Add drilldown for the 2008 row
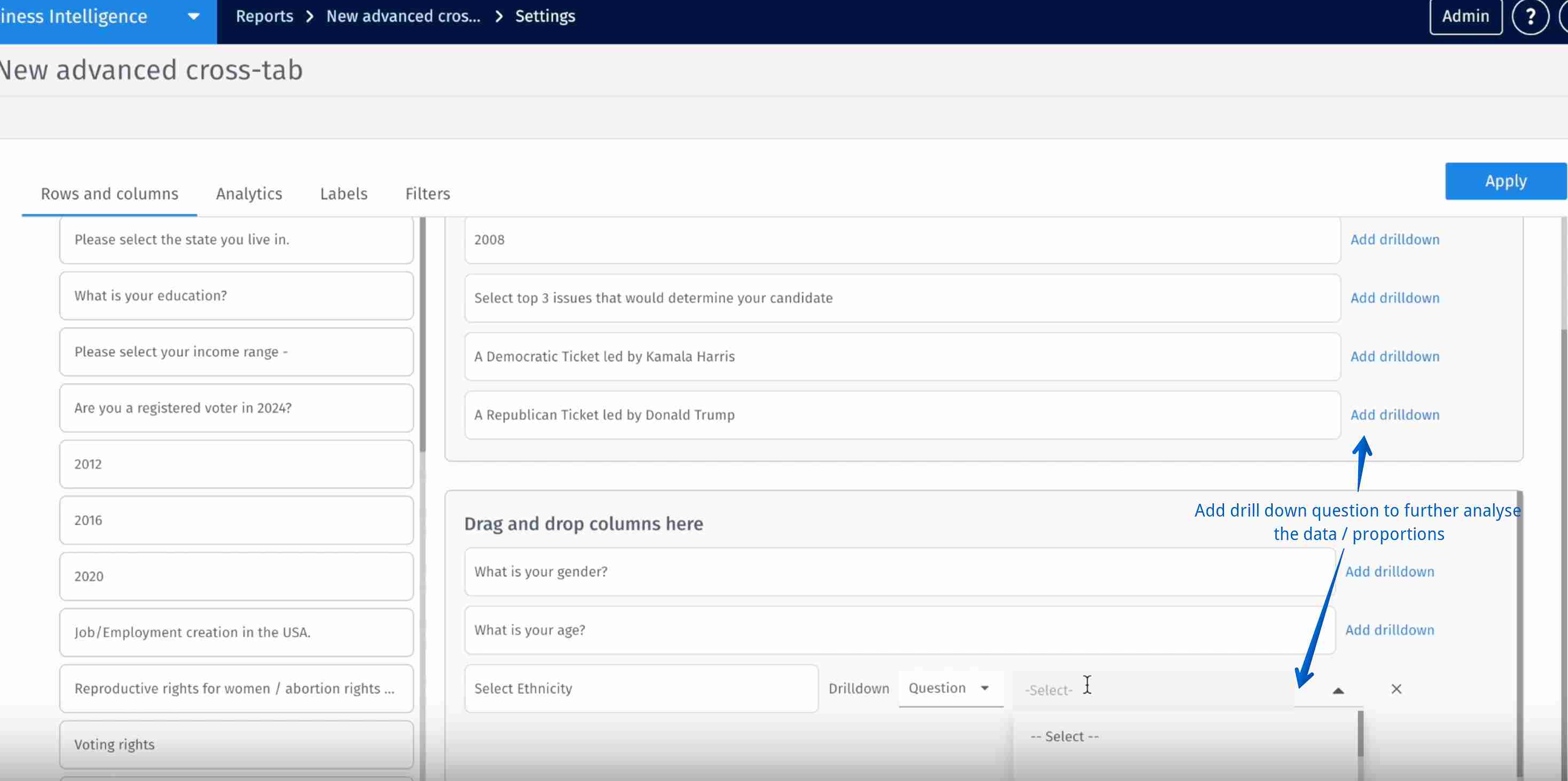This screenshot has width=1568, height=781. pyautogui.click(x=1395, y=239)
